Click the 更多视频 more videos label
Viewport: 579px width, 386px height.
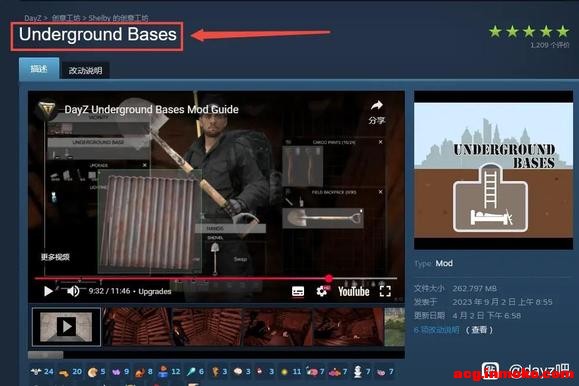[x=55, y=257]
